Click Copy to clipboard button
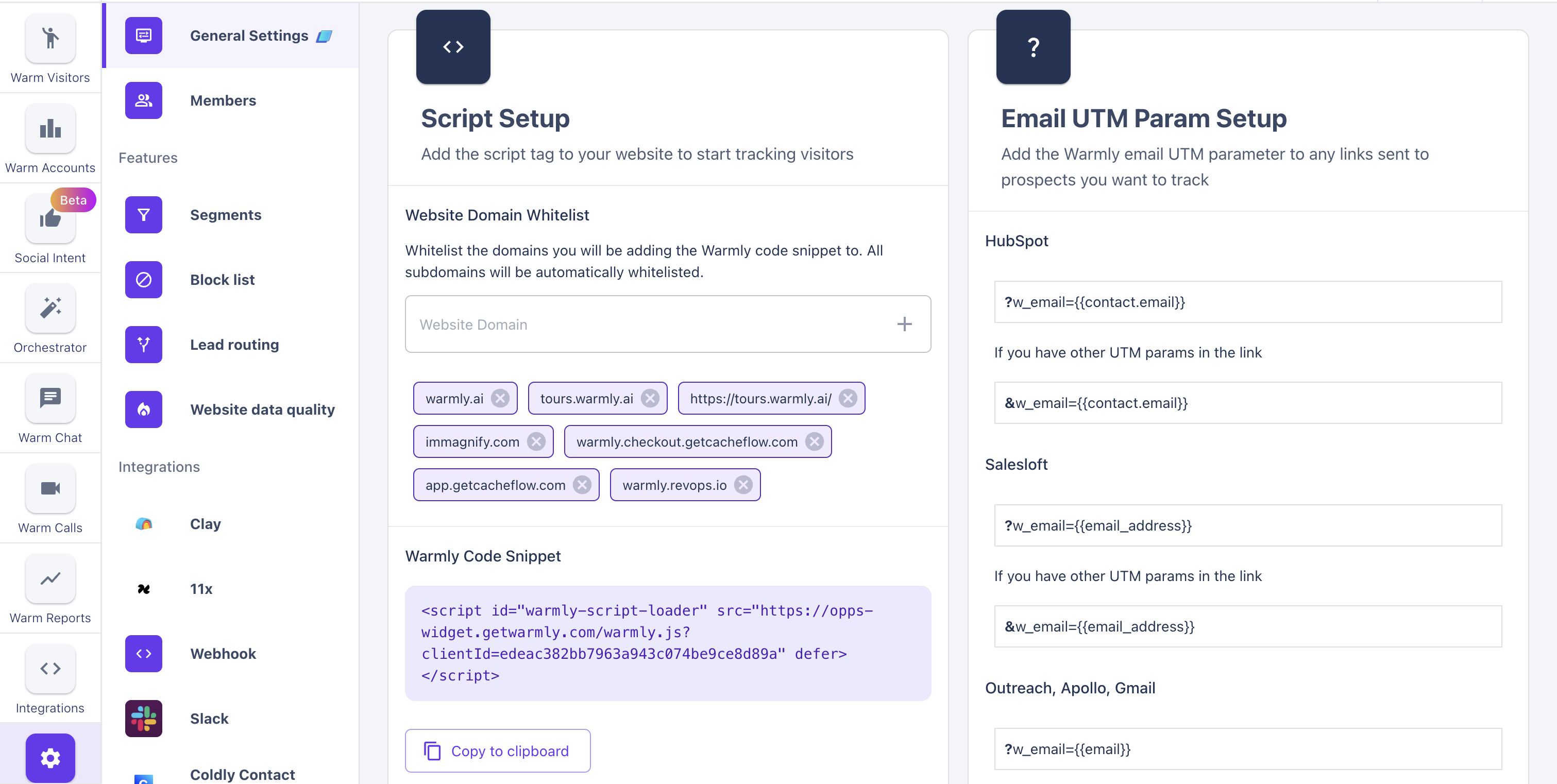1557x784 pixels. 497,751
